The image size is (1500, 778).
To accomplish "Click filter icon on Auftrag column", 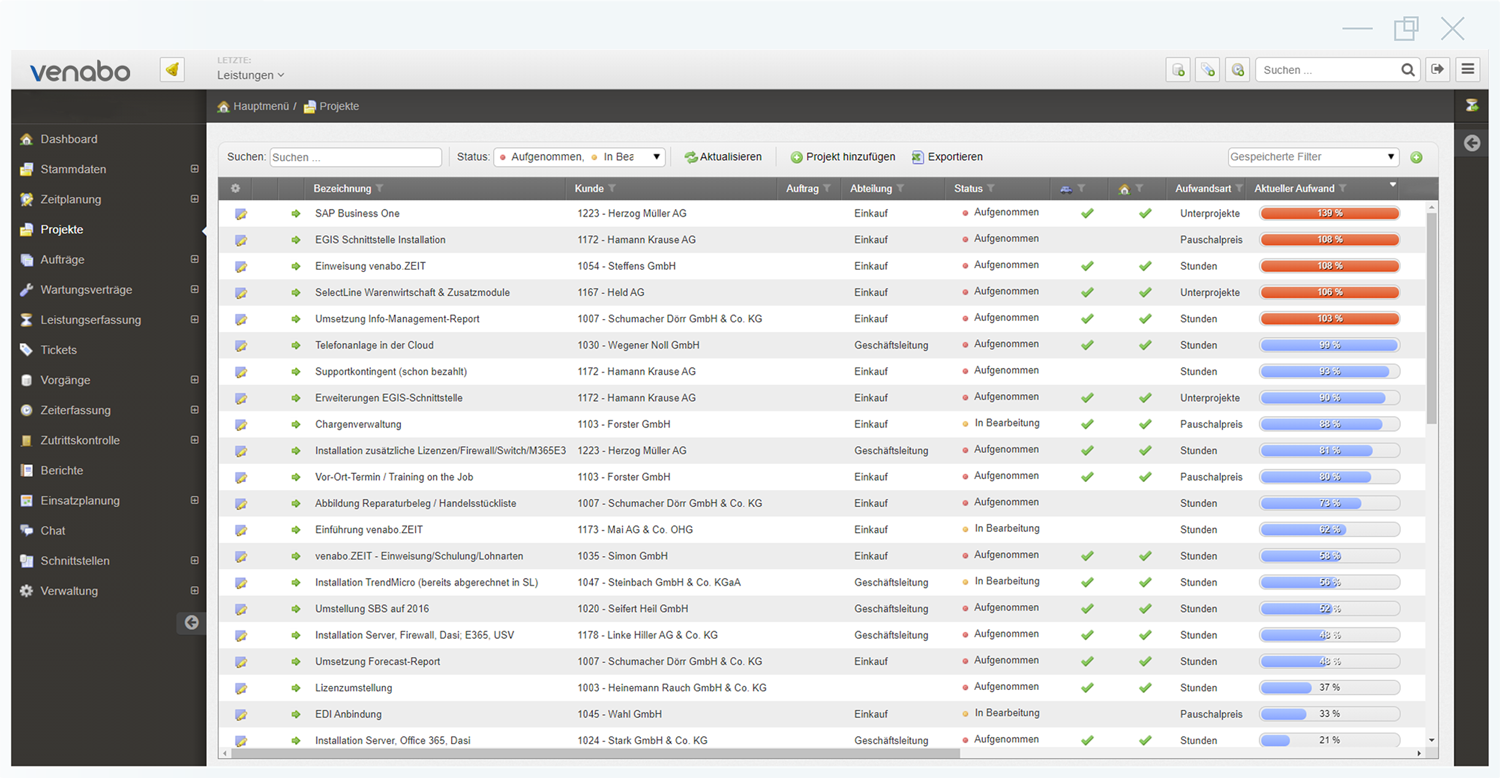I will [x=827, y=189].
